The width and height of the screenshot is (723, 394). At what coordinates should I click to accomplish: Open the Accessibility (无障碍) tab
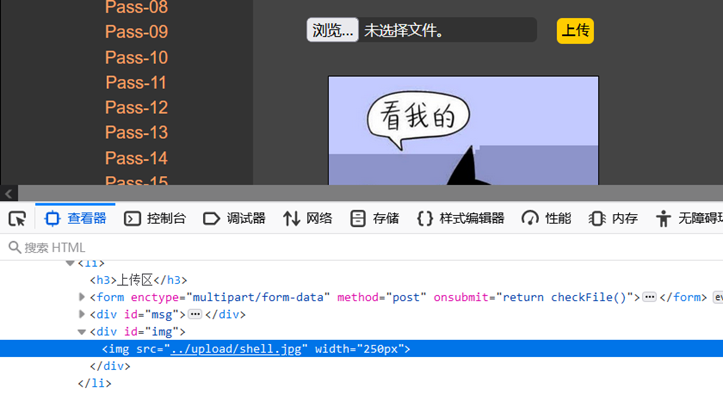(x=688, y=218)
